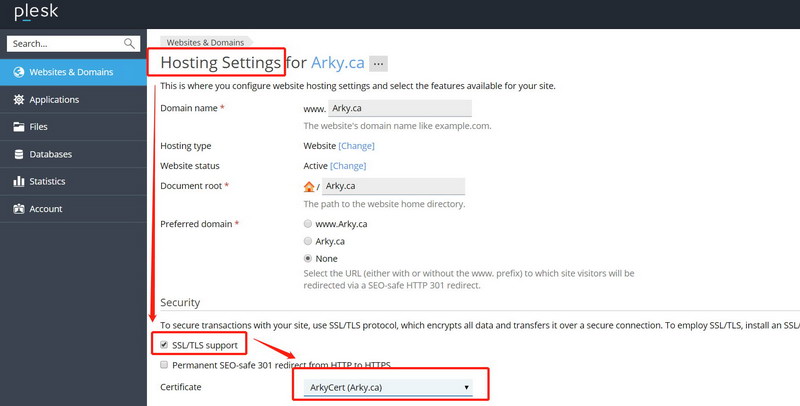Image resolution: width=800 pixels, height=406 pixels.
Task: Select www.Arky.ca as preferred domain
Action: point(308,223)
